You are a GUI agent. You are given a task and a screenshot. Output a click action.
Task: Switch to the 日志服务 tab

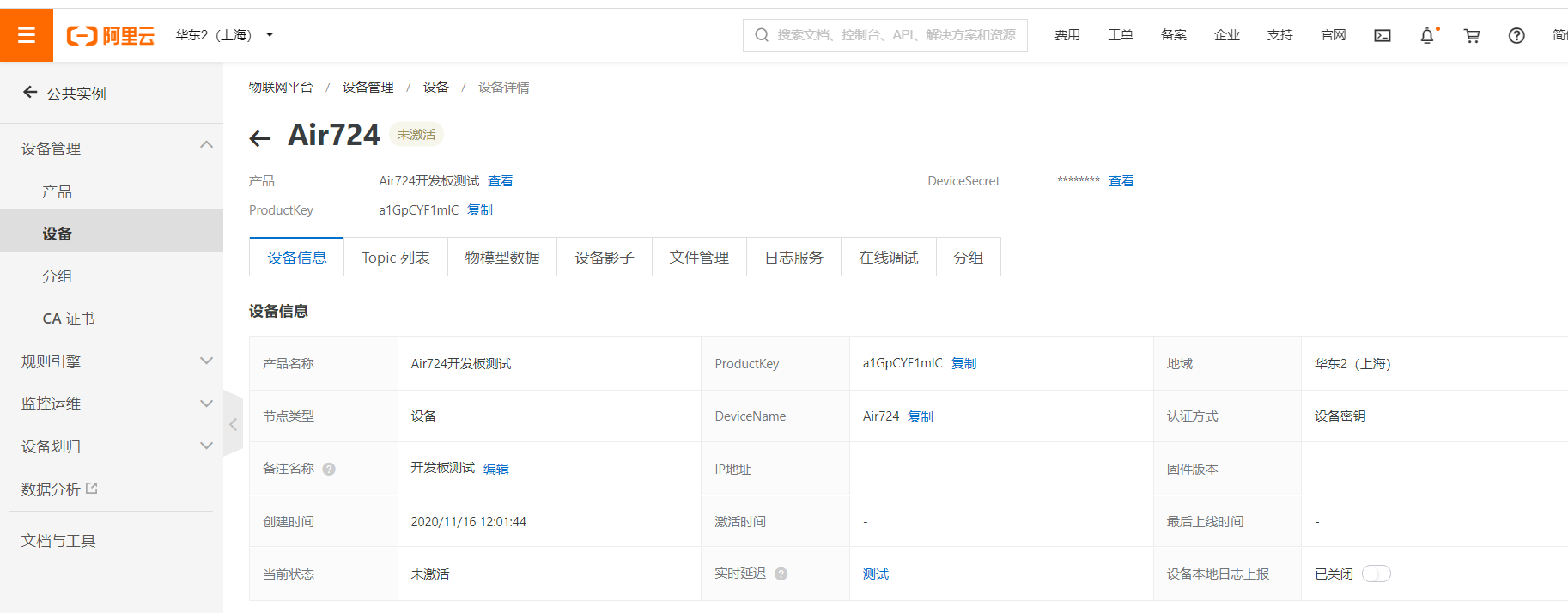coord(793,258)
